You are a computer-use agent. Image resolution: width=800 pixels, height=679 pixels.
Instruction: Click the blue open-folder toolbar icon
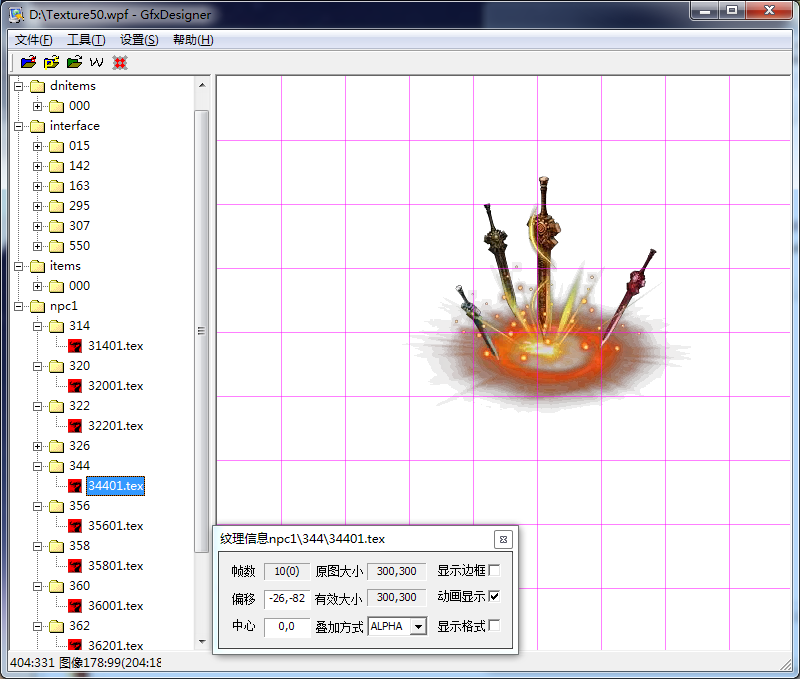[x=29, y=62]
